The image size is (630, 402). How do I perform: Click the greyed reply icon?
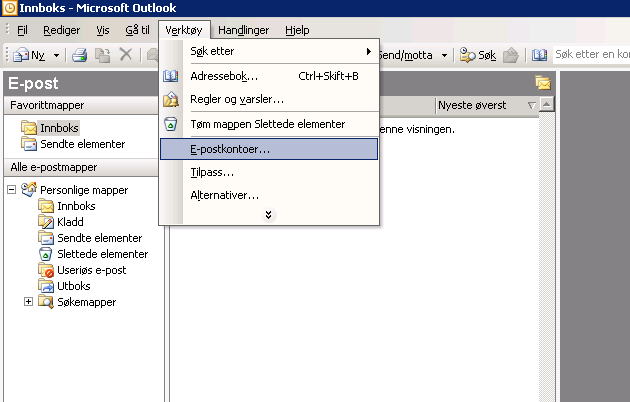tap(152, 55)
